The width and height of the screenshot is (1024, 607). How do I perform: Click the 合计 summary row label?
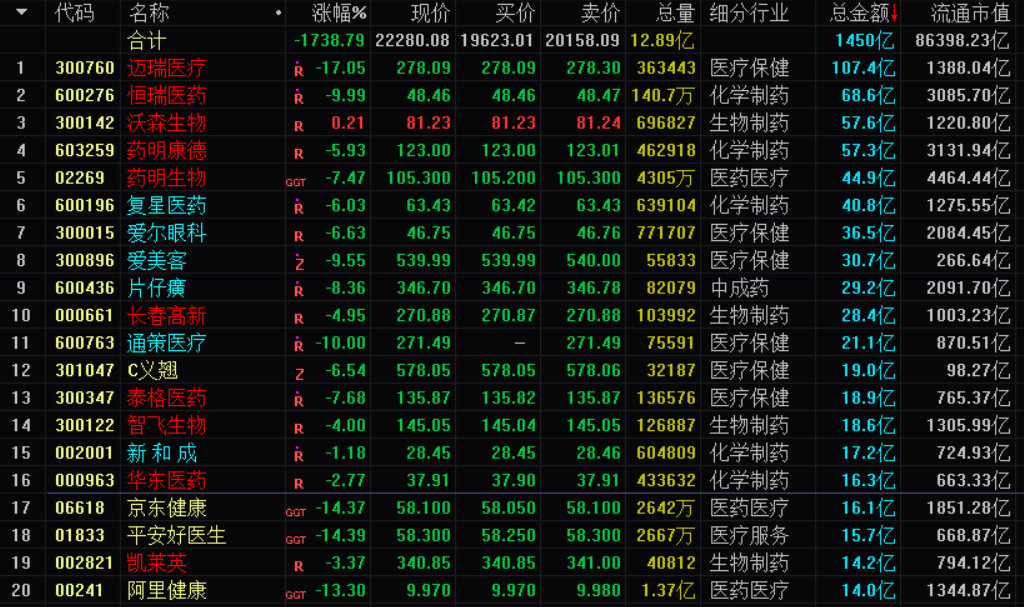click(x=146, y=41)
